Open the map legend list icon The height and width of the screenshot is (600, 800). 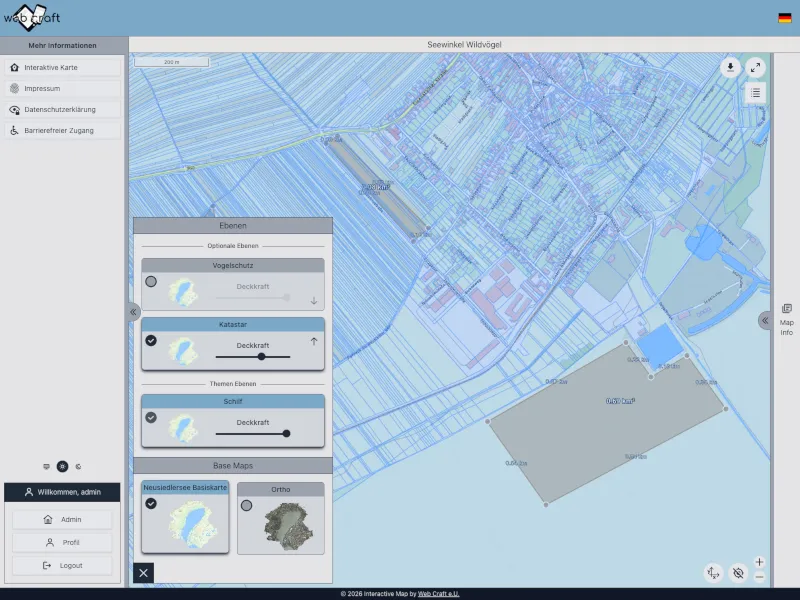pos(755,93)
